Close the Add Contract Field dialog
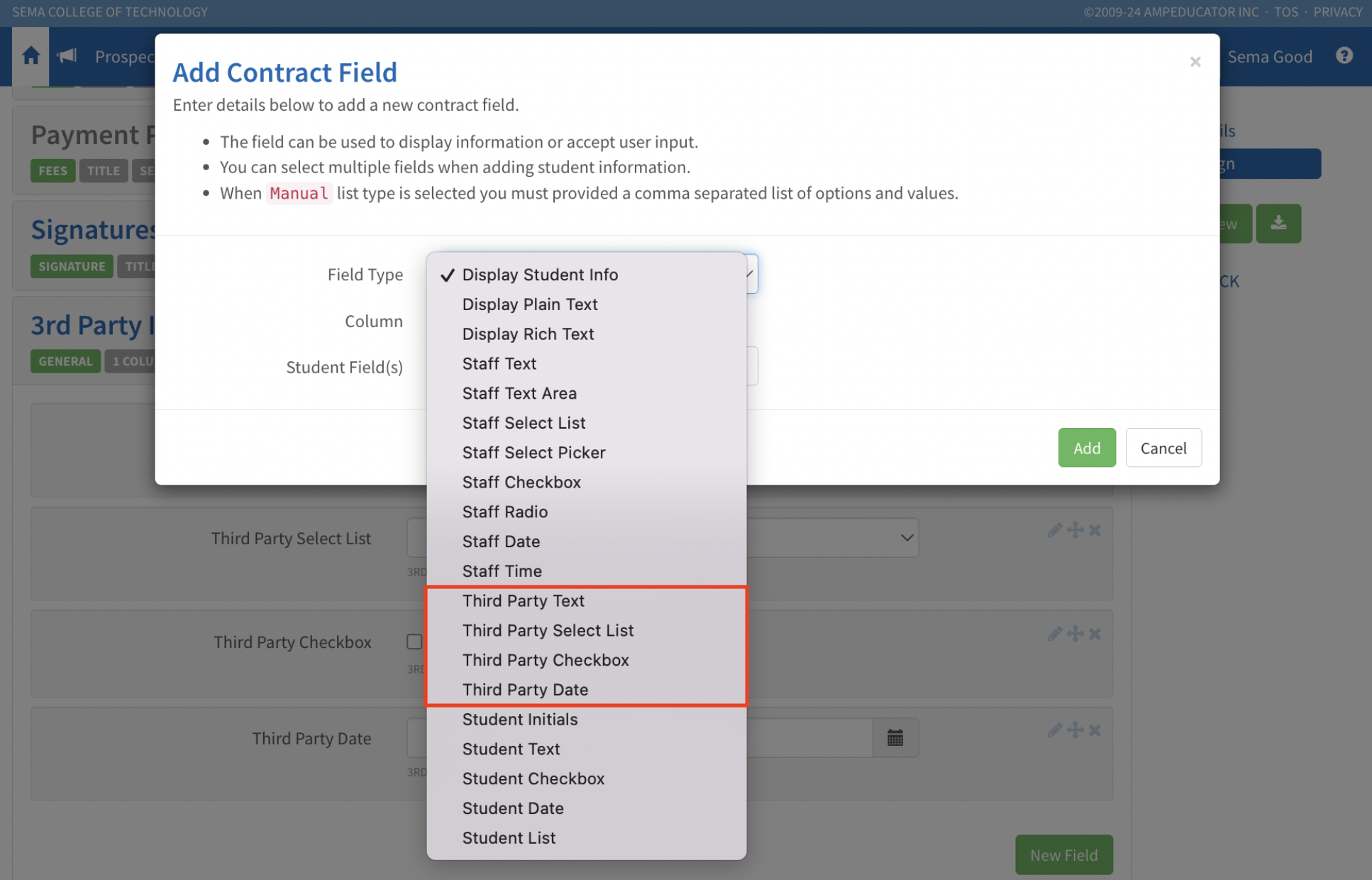Image resolution: width=1372 pixels, height=880 pixels. [1195, 62]
